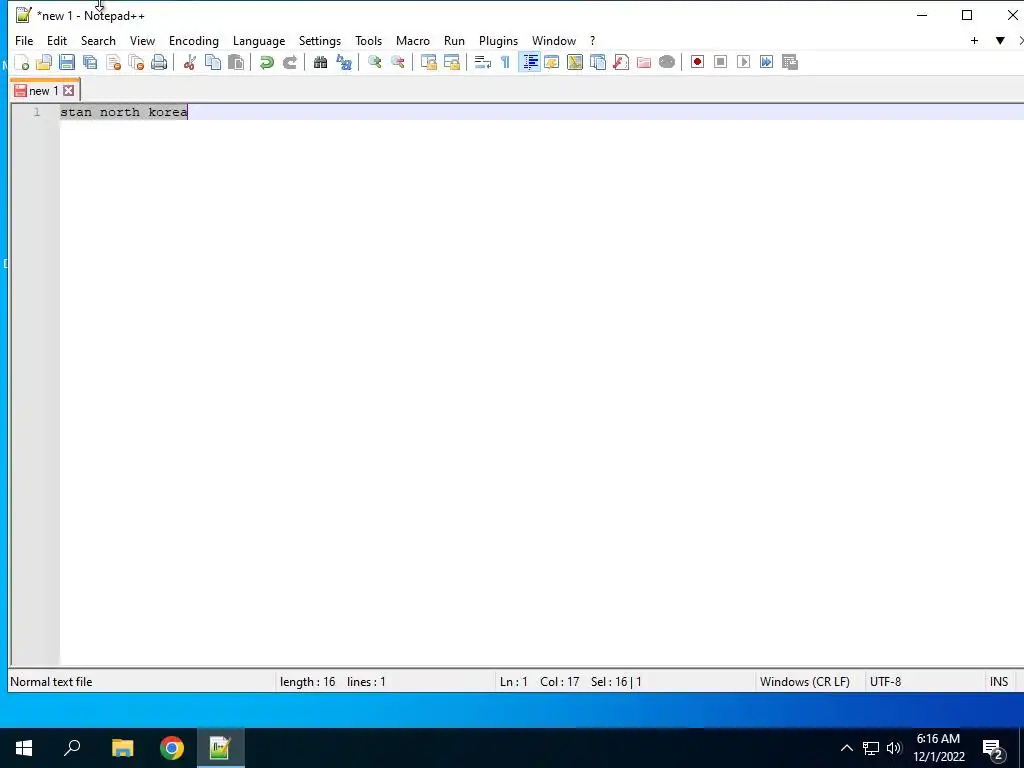
Task: Open Find using binoculars icon
Action: tap(320, 62)
